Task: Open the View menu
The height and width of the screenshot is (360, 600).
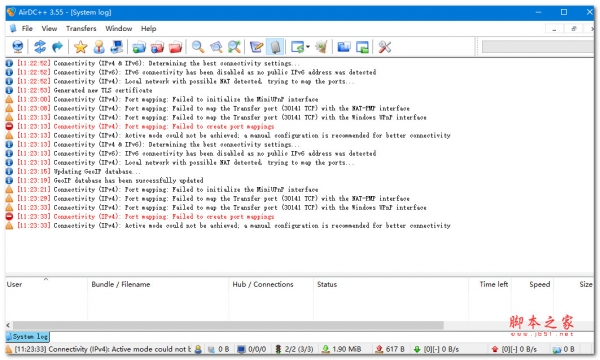Action: 49,28
